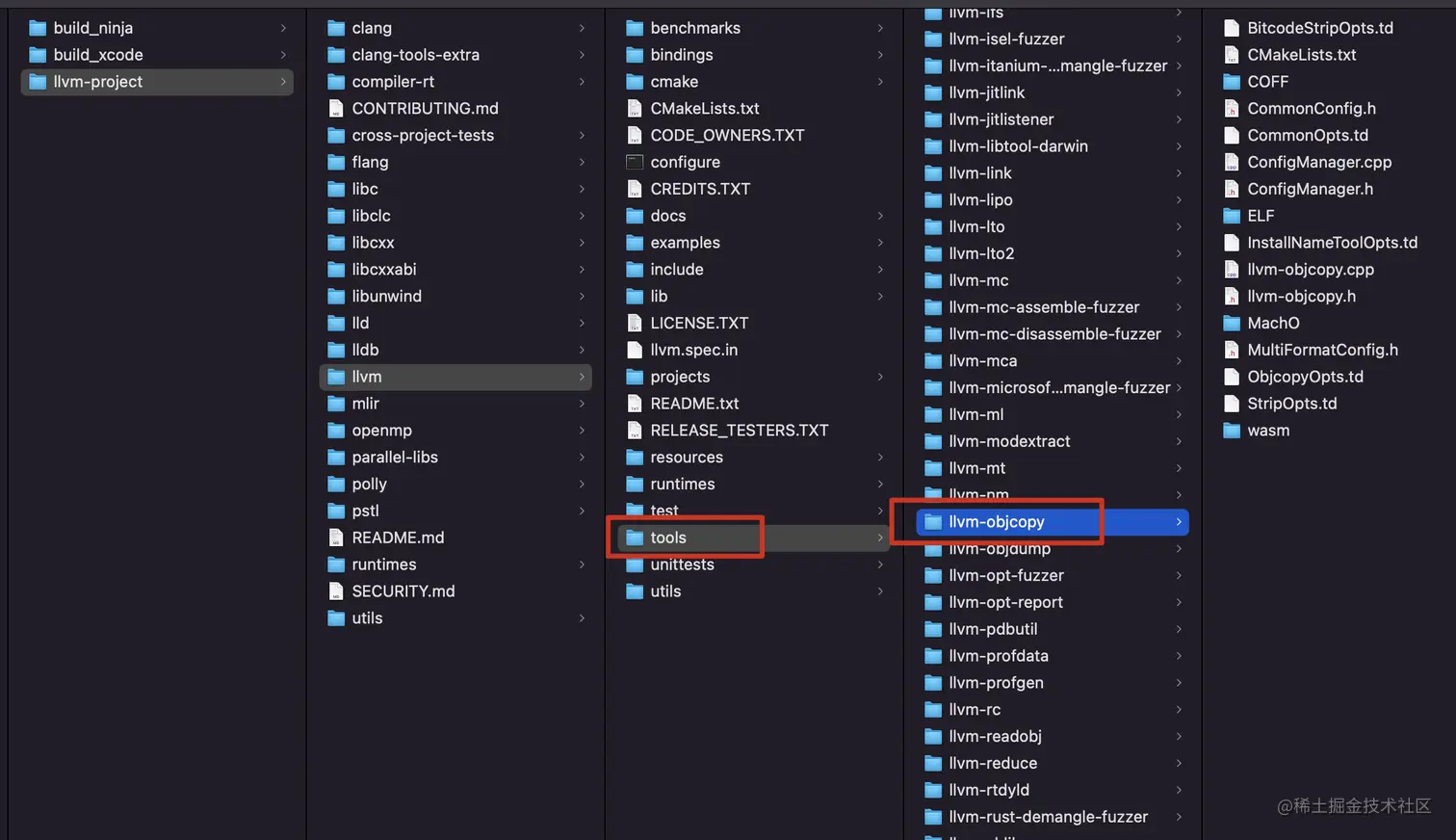Select InstallNameToolOpts.td file
Screen dimensions: 1456x840
tap(1334, 243)
